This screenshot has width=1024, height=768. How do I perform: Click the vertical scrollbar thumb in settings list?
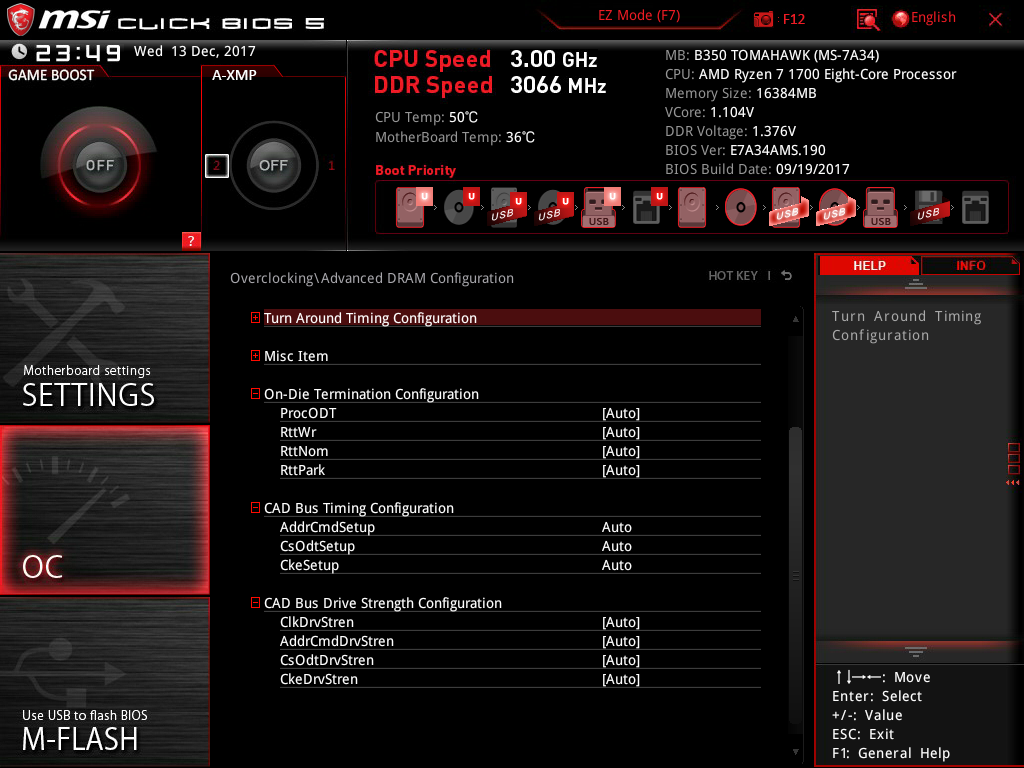point(795,575)
